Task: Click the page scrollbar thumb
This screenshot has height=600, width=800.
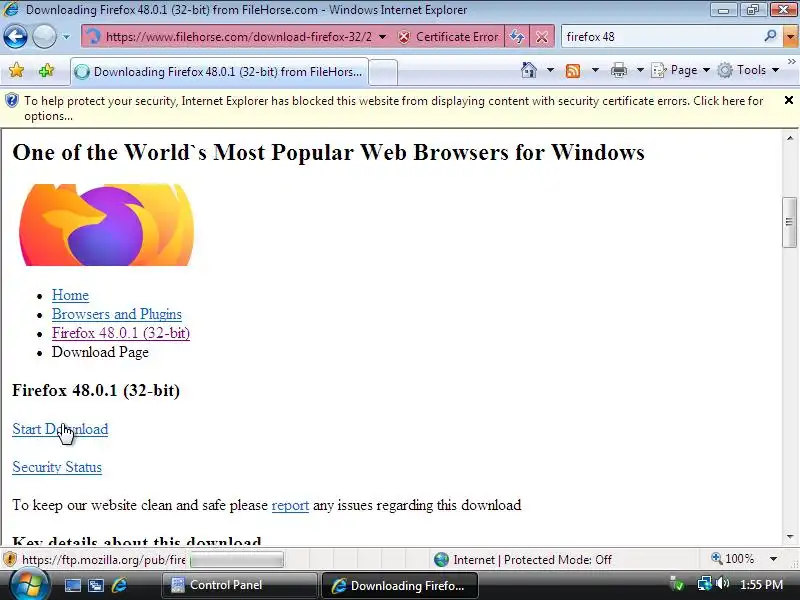Action: [x=789, y=222]
